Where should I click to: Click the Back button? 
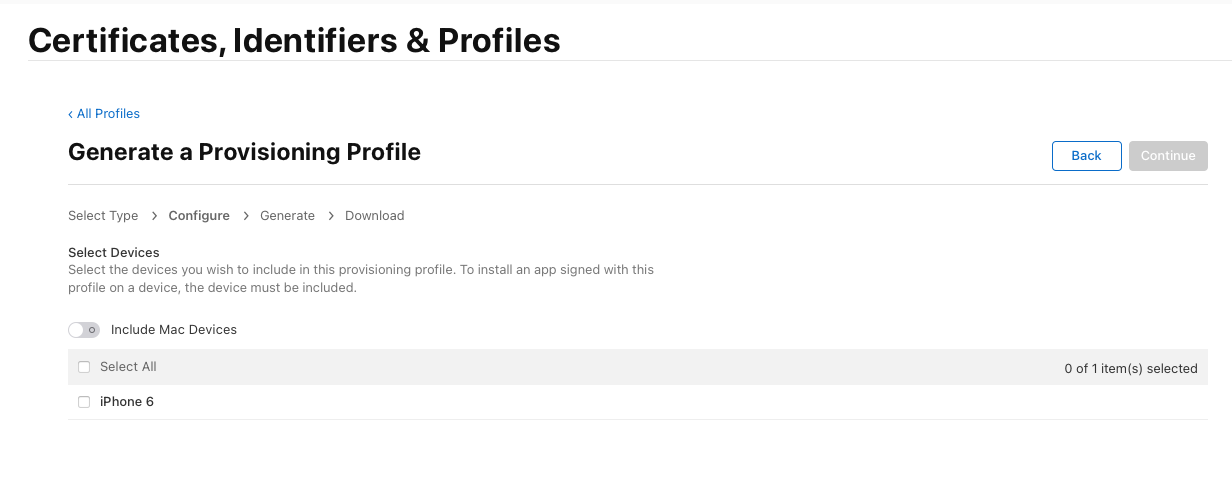click(x=1086, y=156)
